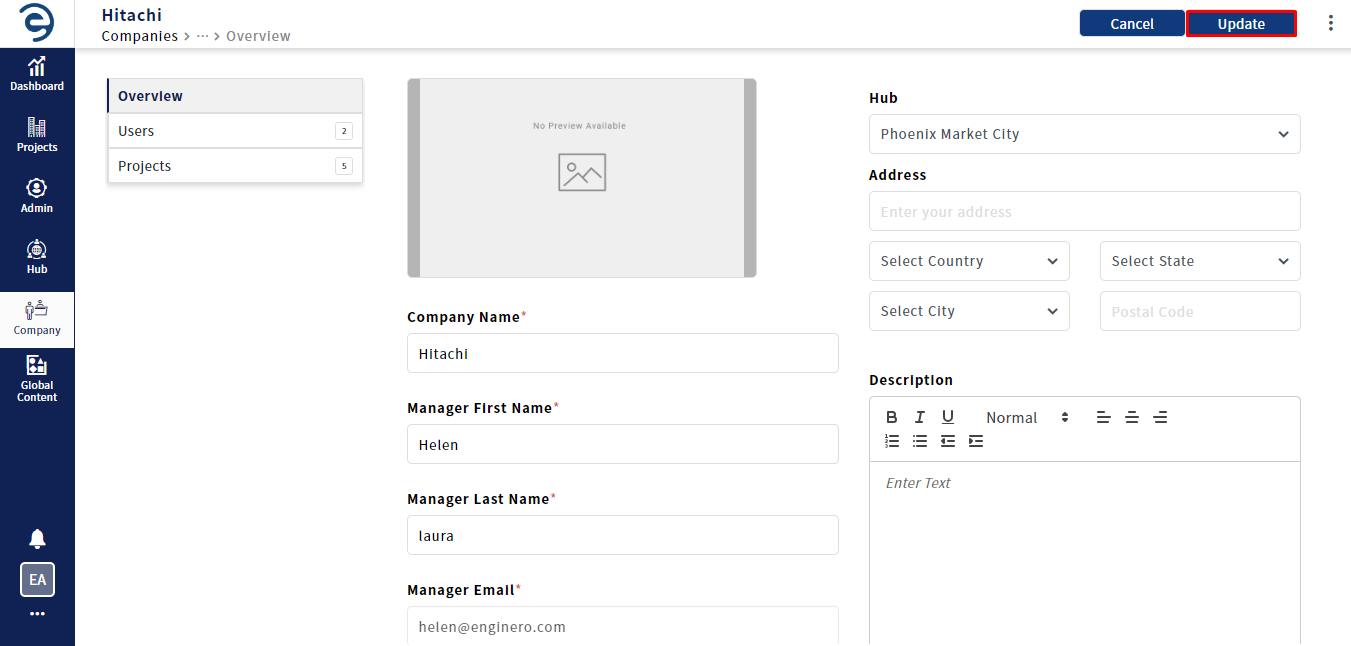The height and width of the screenshot is (646, 1351).
Task: Switch to the Users tab
Action: pos(235,131)
